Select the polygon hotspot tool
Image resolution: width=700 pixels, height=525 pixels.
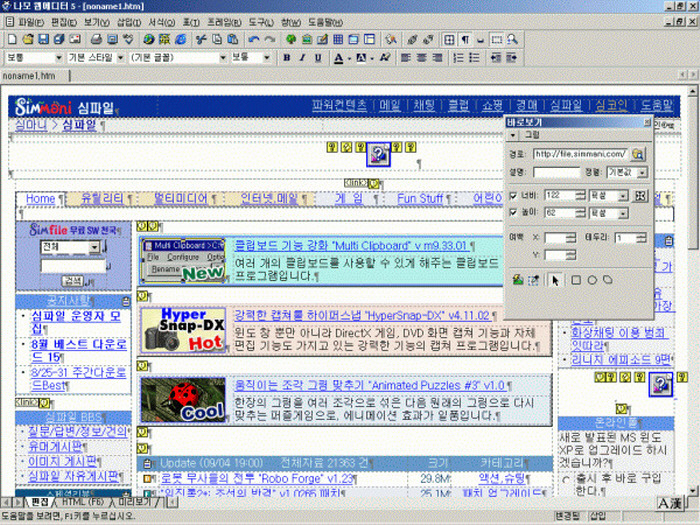tap(608, 280)
